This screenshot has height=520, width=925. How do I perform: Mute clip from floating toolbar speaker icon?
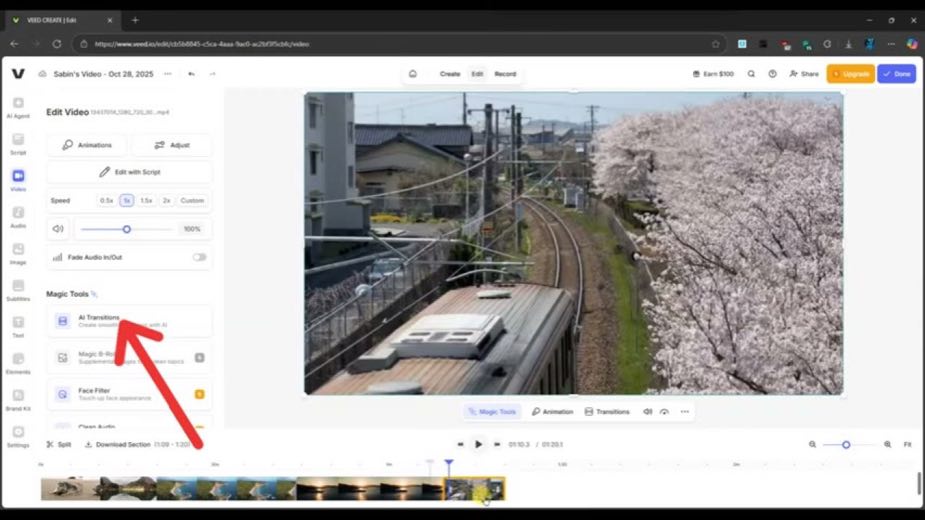coord(647,411)
